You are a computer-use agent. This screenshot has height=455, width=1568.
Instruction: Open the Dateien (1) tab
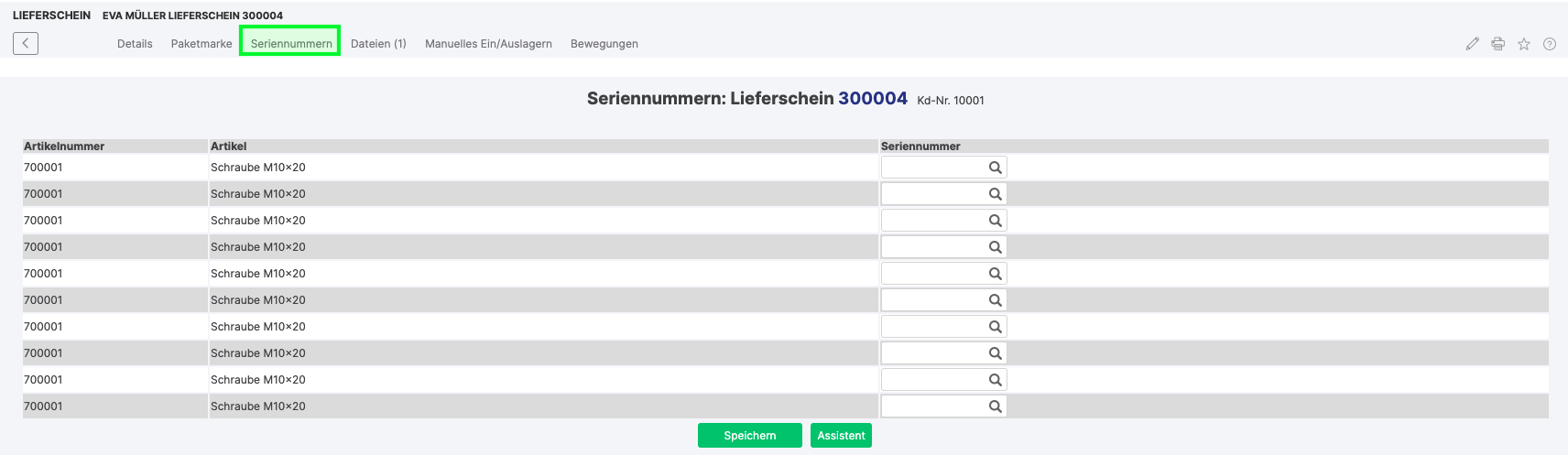click(378, 44)
